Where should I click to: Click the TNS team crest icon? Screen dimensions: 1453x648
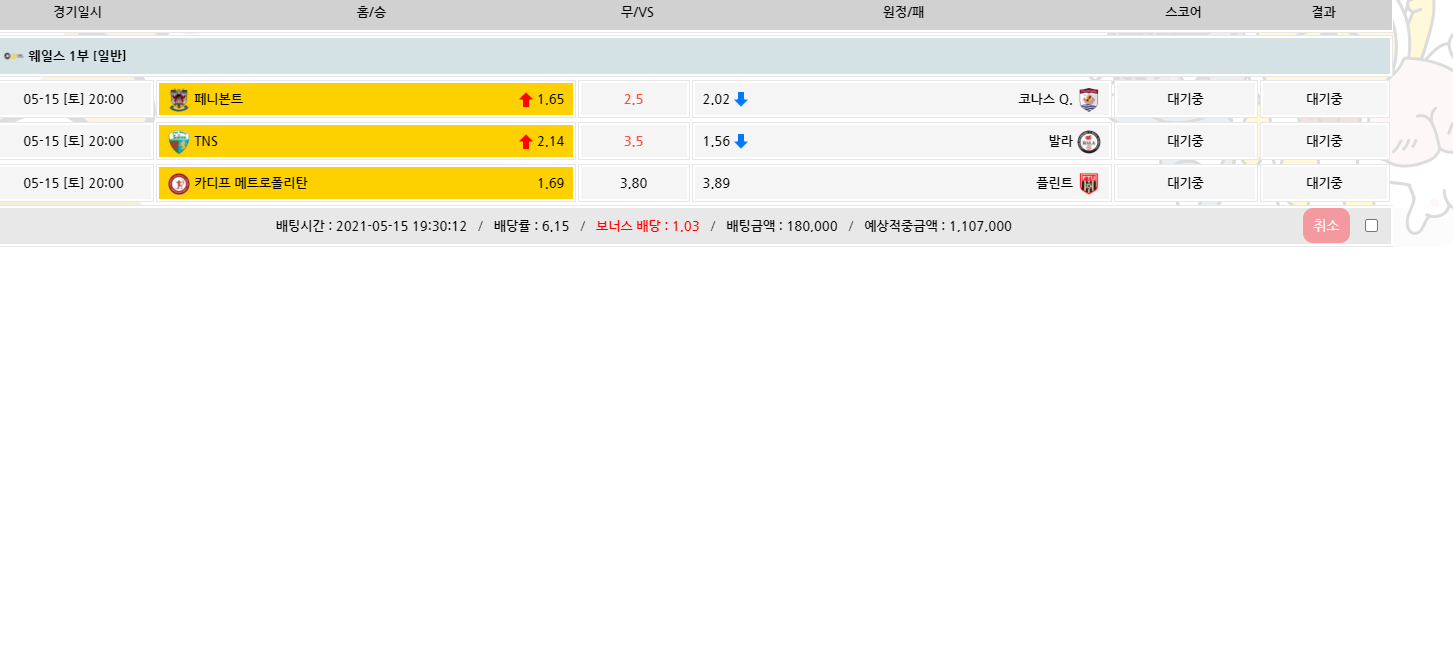(x=179, y=141)
